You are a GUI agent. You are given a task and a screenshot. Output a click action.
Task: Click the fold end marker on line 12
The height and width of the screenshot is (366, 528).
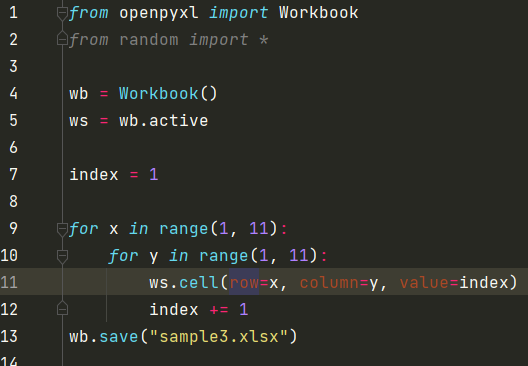[62, 308]
